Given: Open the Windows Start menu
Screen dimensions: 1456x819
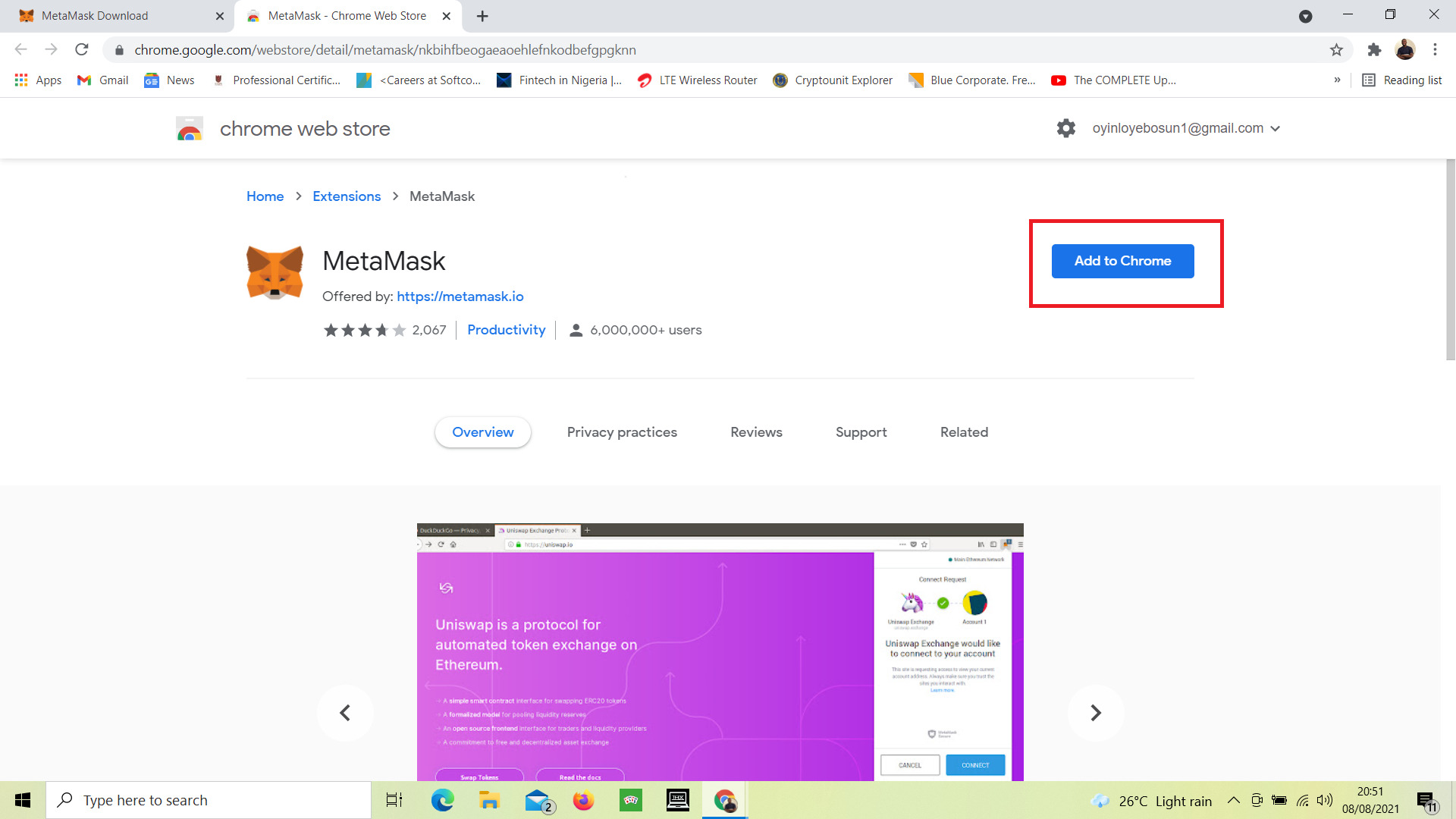Looking at the screenshot, I should [23, 800].
